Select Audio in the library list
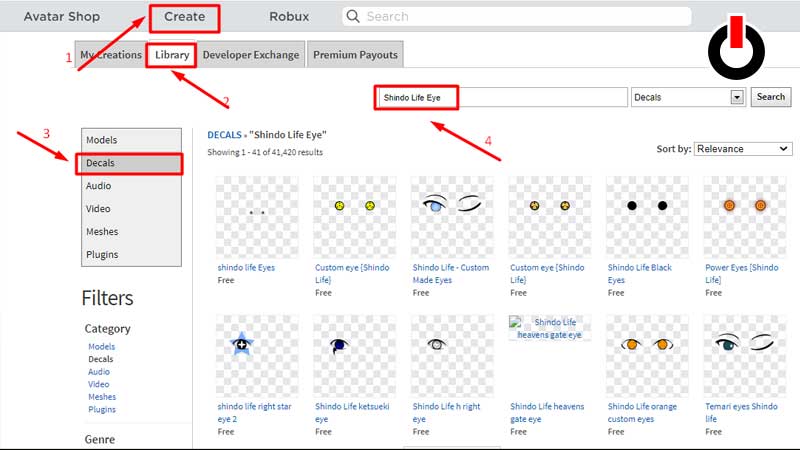The height and width of the screenshot is (450, 800). (x=131, y=186)
